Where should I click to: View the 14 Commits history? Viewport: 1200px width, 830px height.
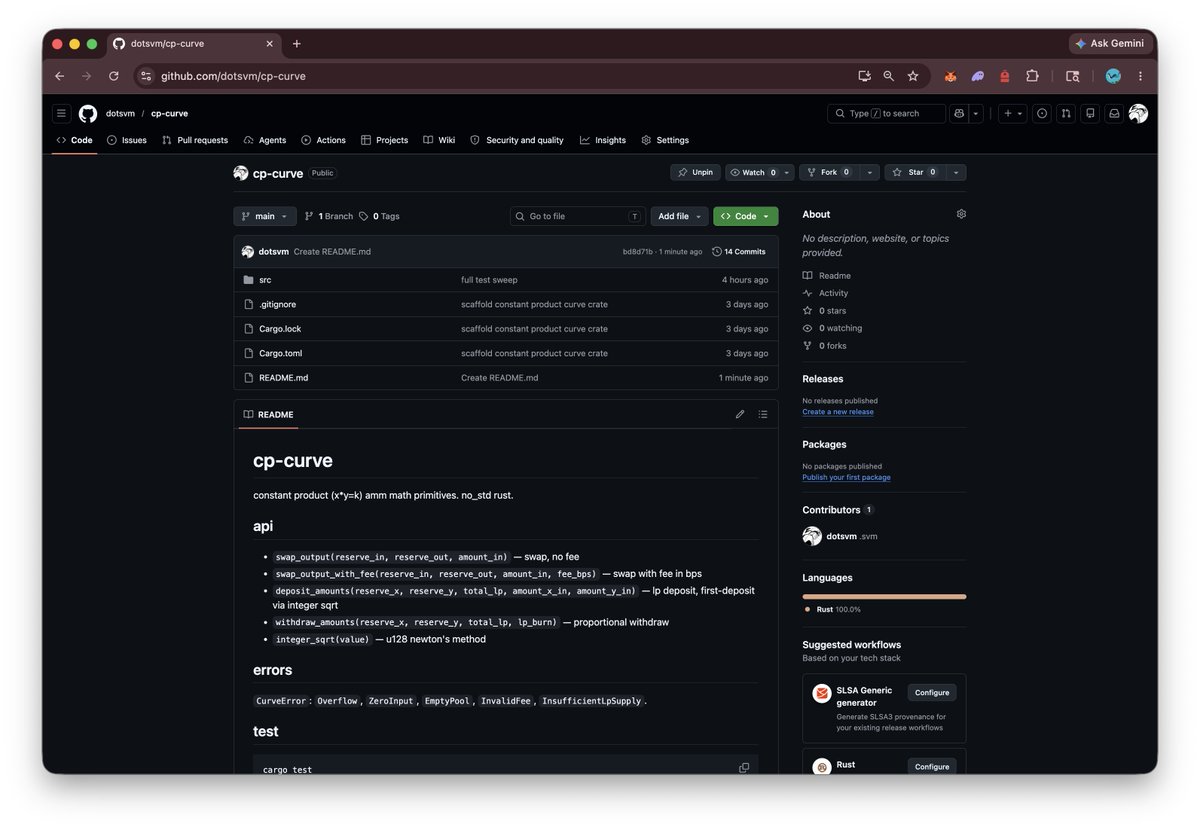coord(739,252)
